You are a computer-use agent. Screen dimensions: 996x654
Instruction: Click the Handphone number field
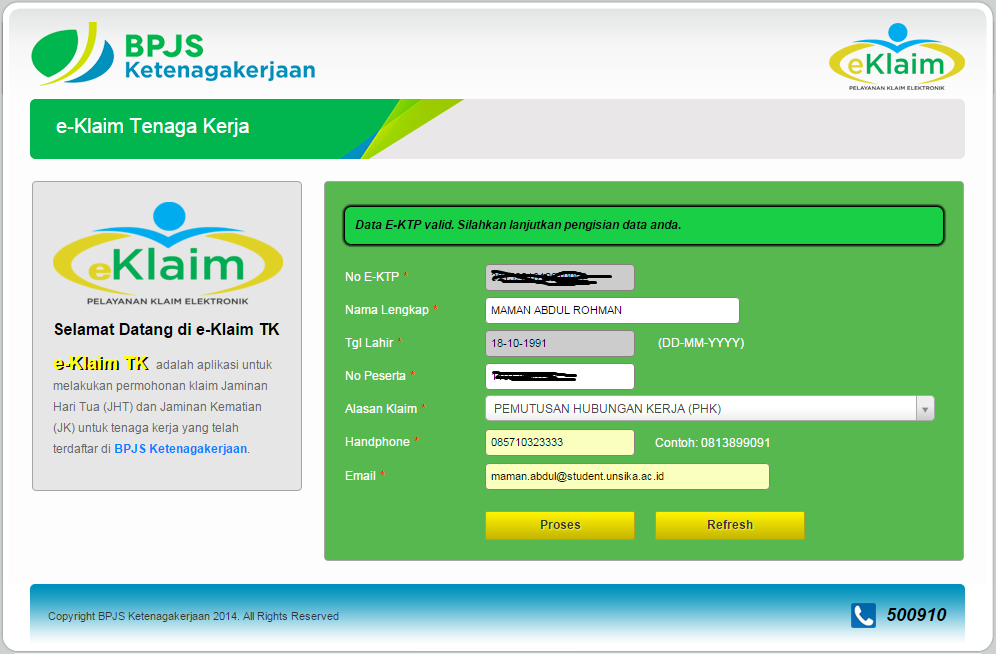pyautogui.click(x=560, y=443)
